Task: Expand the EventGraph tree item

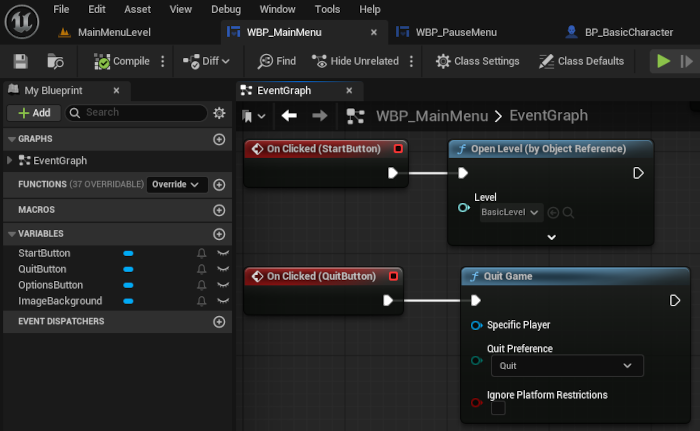Action: click(10, 161)
